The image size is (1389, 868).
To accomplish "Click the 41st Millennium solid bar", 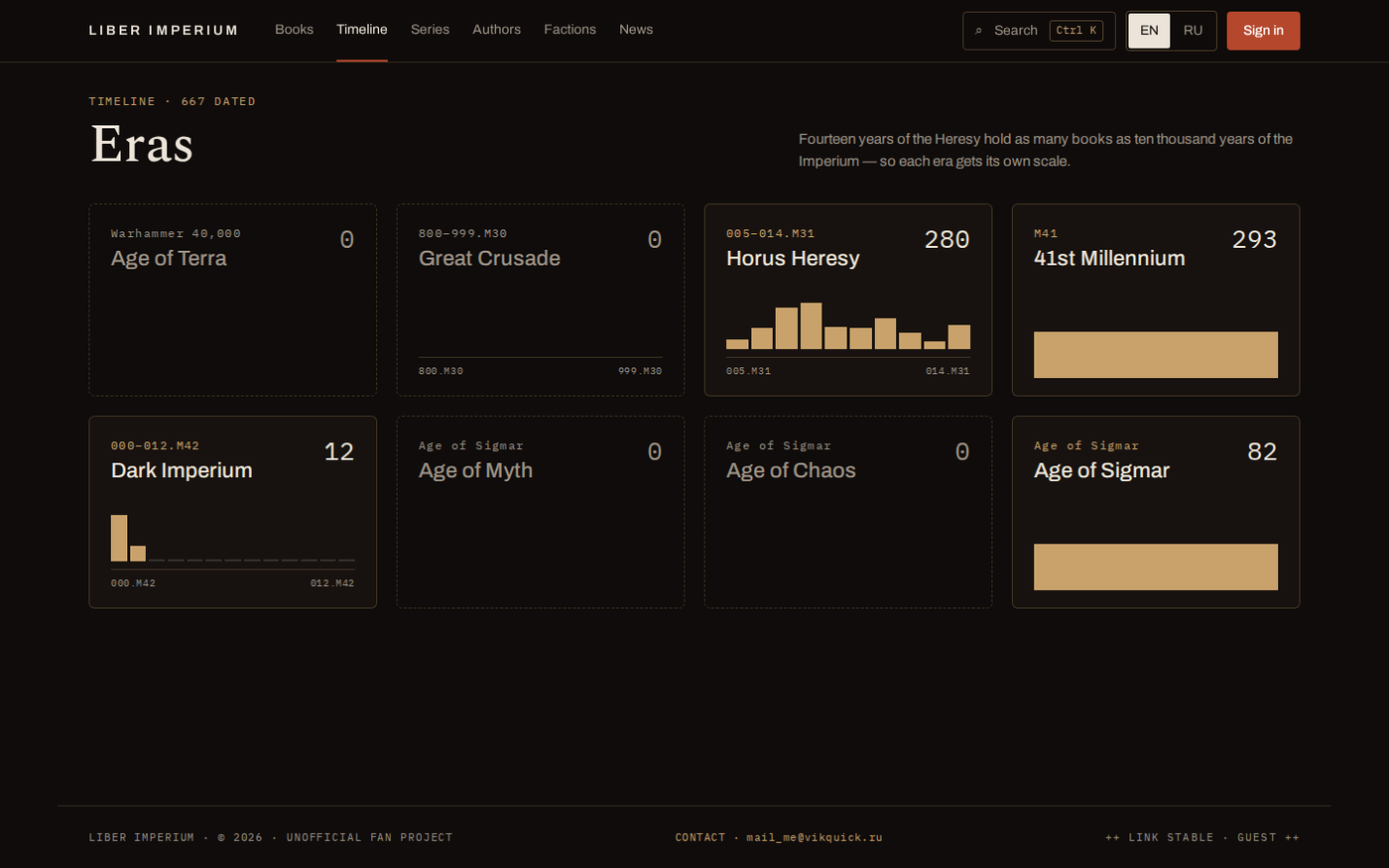I will (x=1156, y=355).
